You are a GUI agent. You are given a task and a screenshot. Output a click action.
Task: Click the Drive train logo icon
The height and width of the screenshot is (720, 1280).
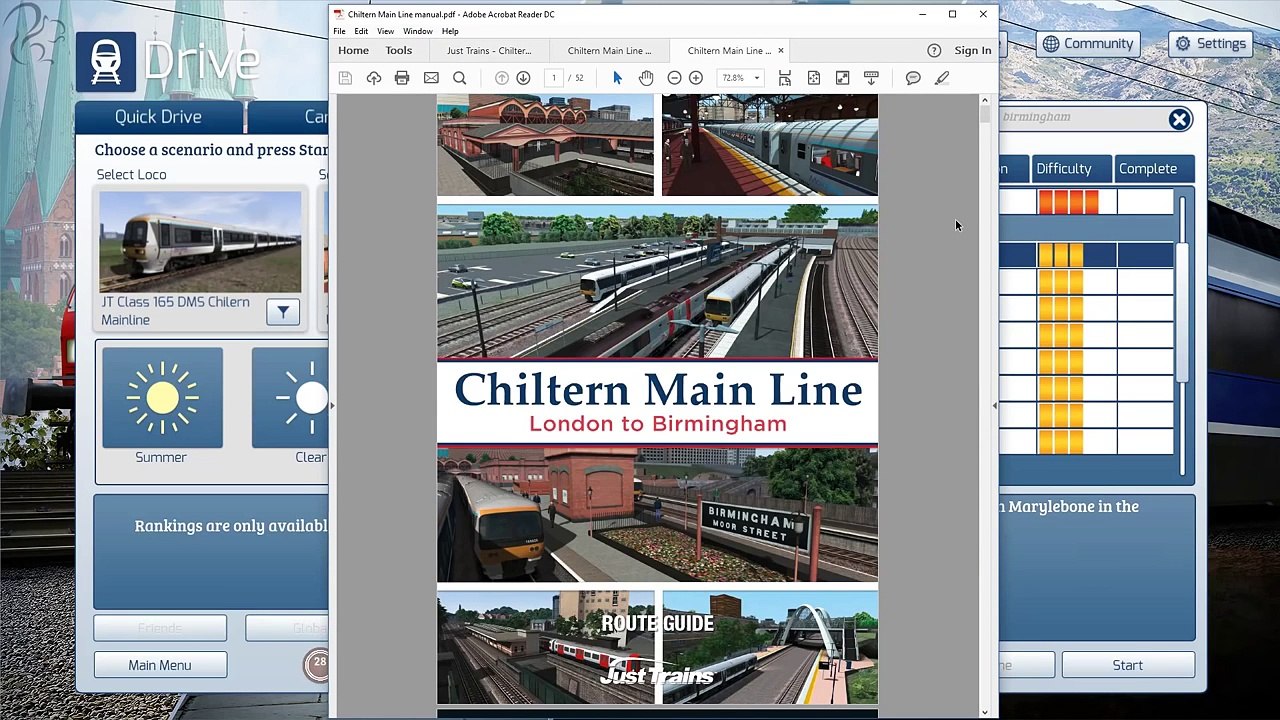point(106,62)
